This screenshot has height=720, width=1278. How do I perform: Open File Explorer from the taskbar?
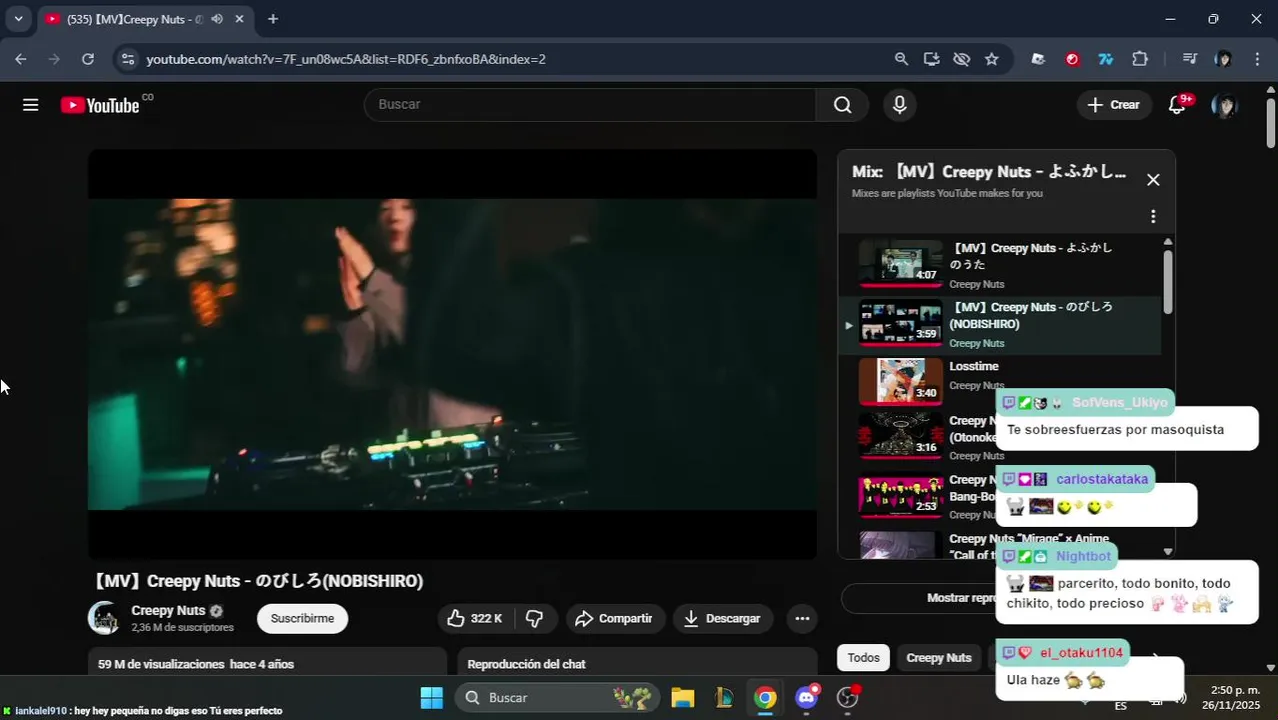[682, 698]
